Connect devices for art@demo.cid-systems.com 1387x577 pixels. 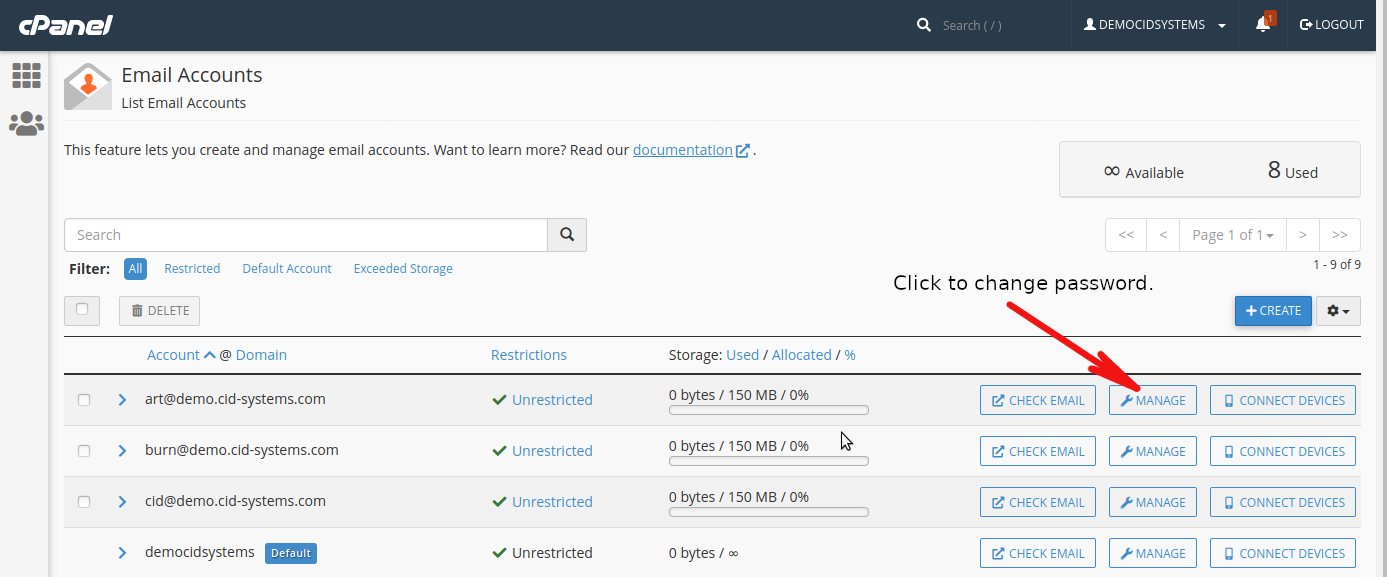(x=1283, y=400)
